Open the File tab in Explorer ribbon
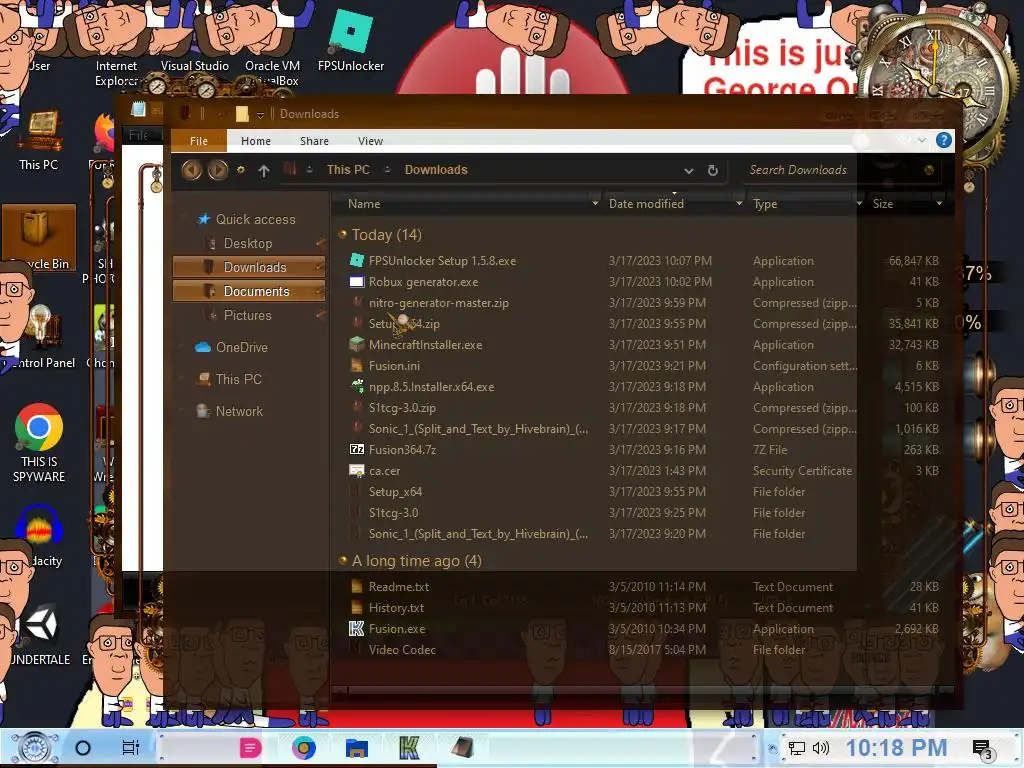 [199, 140]
